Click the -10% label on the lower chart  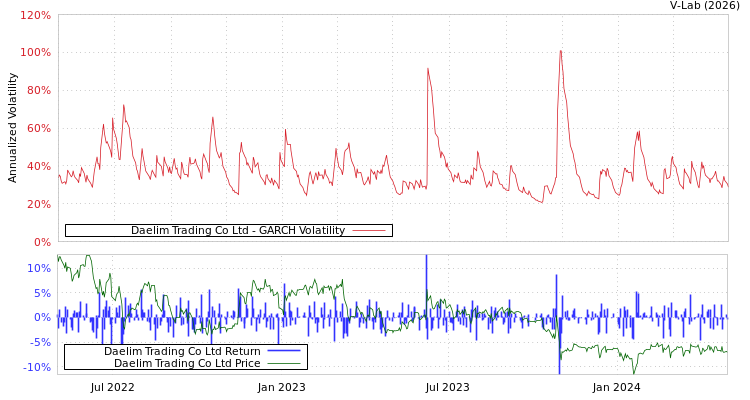pos(38,367)
